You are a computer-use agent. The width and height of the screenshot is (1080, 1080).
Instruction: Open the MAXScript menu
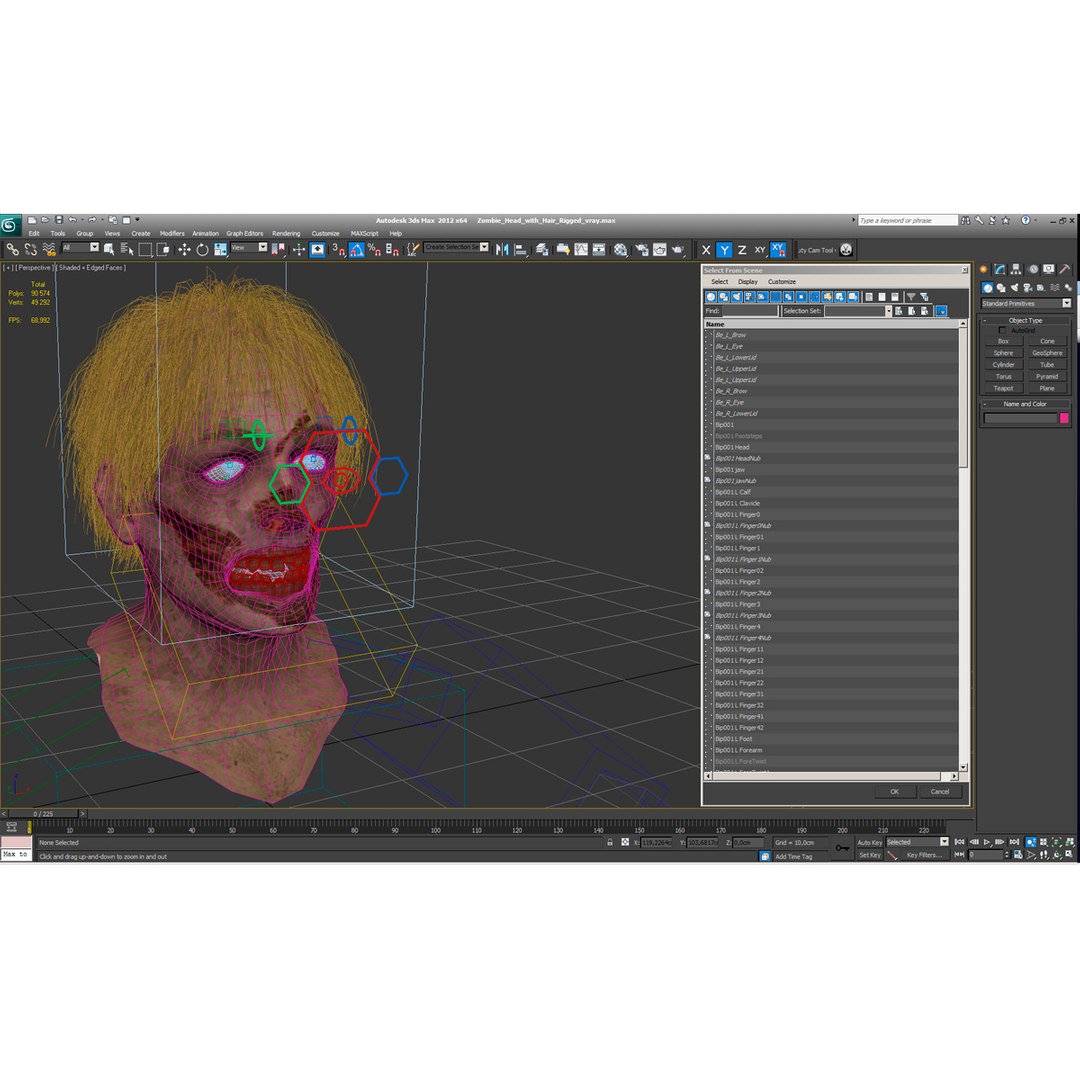click(x=364, y=233)
